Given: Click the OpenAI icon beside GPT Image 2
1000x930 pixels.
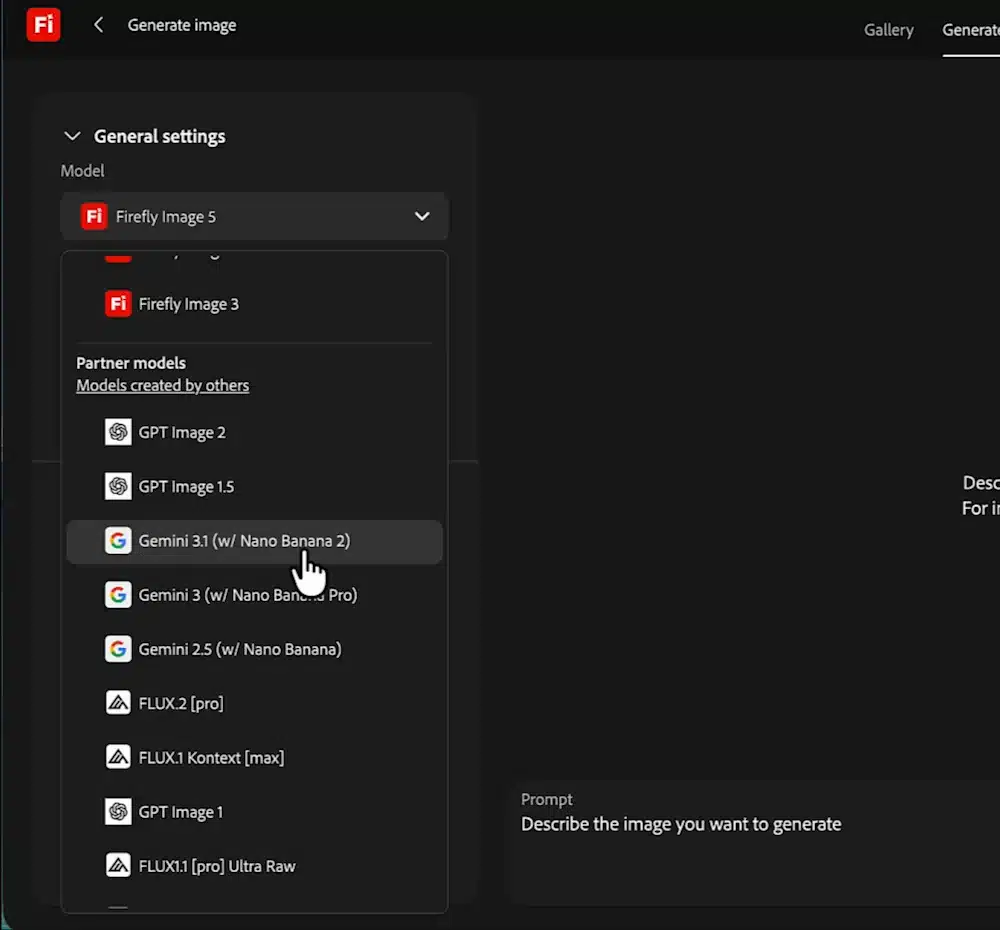Looking at the screenshot, I should point(118,432).
